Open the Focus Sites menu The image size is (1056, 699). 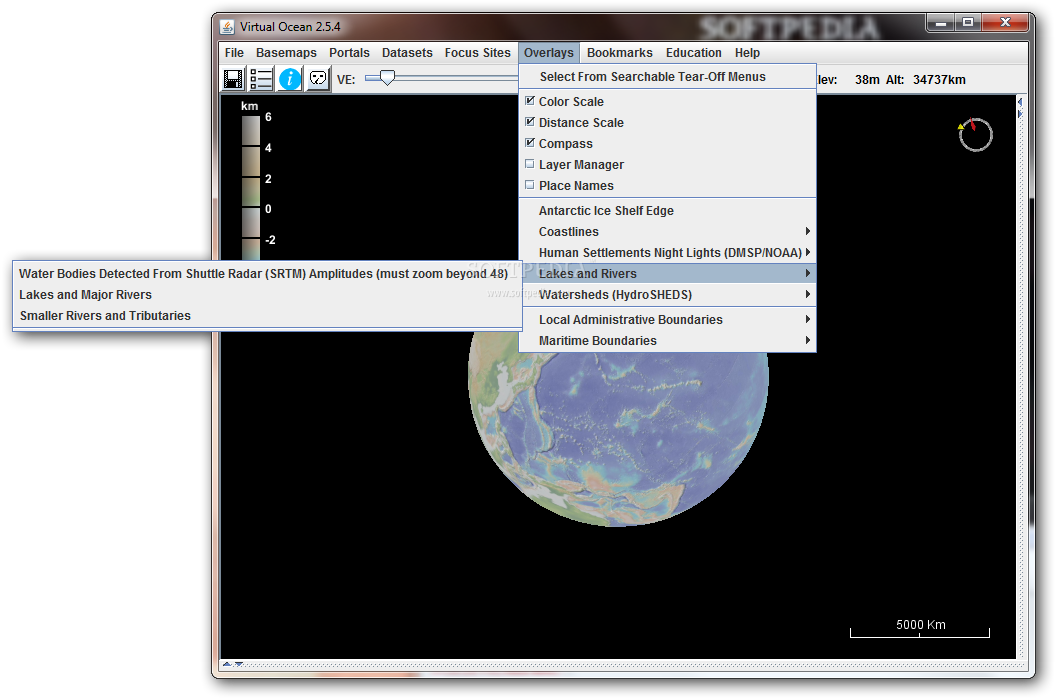[x=477, y=53]
